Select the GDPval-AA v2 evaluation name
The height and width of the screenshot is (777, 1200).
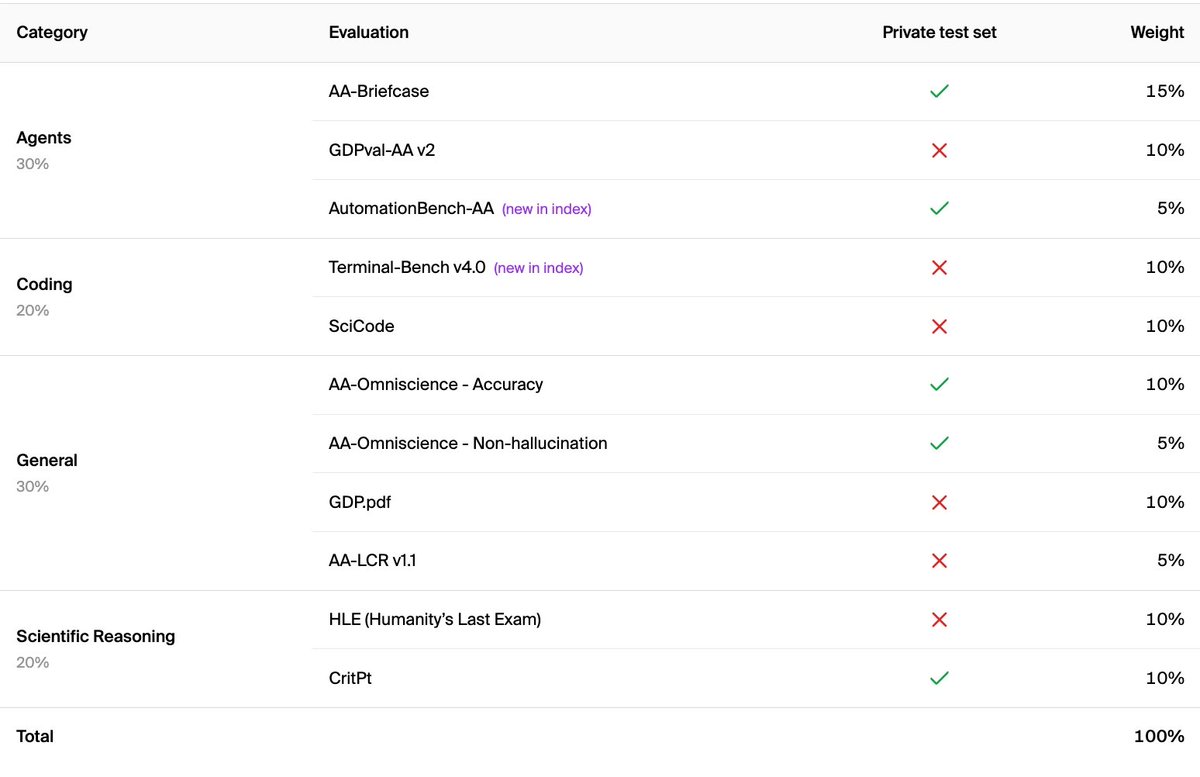click(x=382, y=150)
